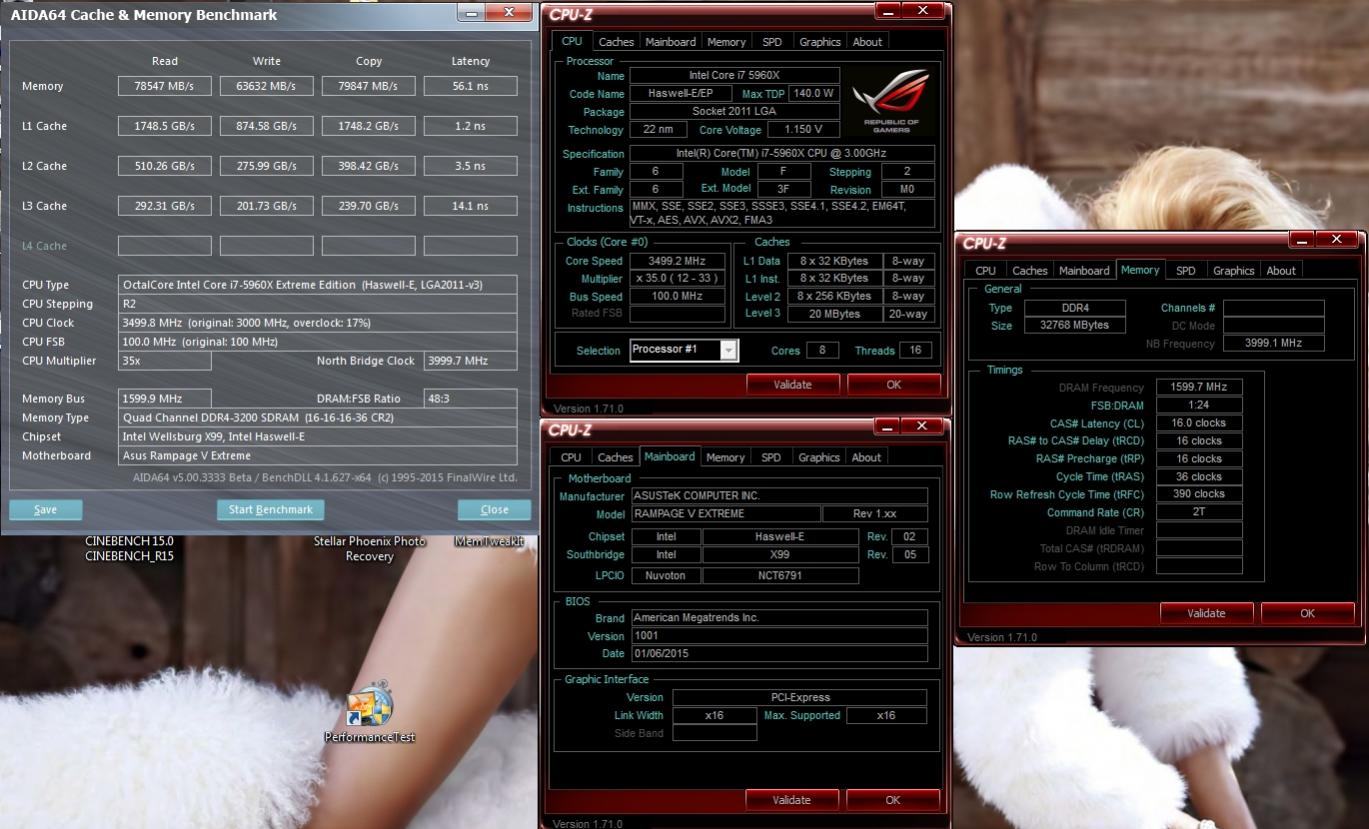Open the PerformanceTest desktop shortcut icon
Screen dimensions: 1369x829
(x=369, y=705)
